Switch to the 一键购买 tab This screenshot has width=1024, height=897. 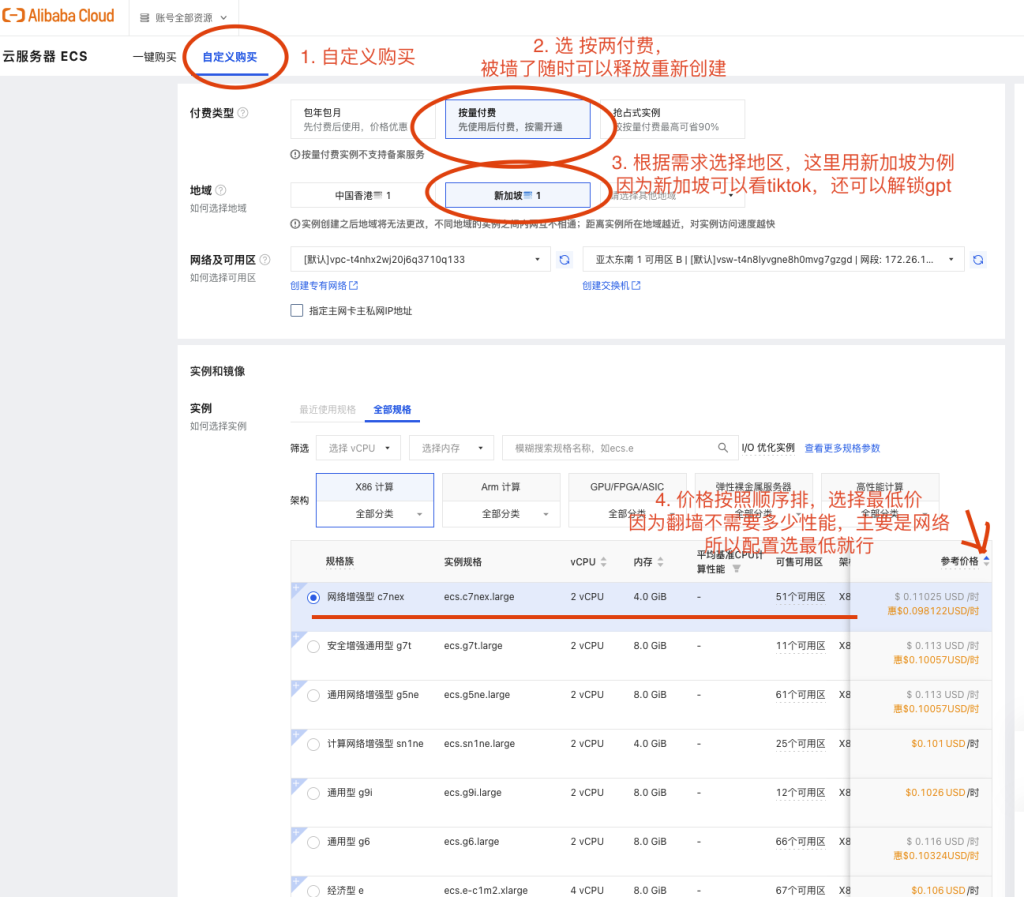point(154,57)
